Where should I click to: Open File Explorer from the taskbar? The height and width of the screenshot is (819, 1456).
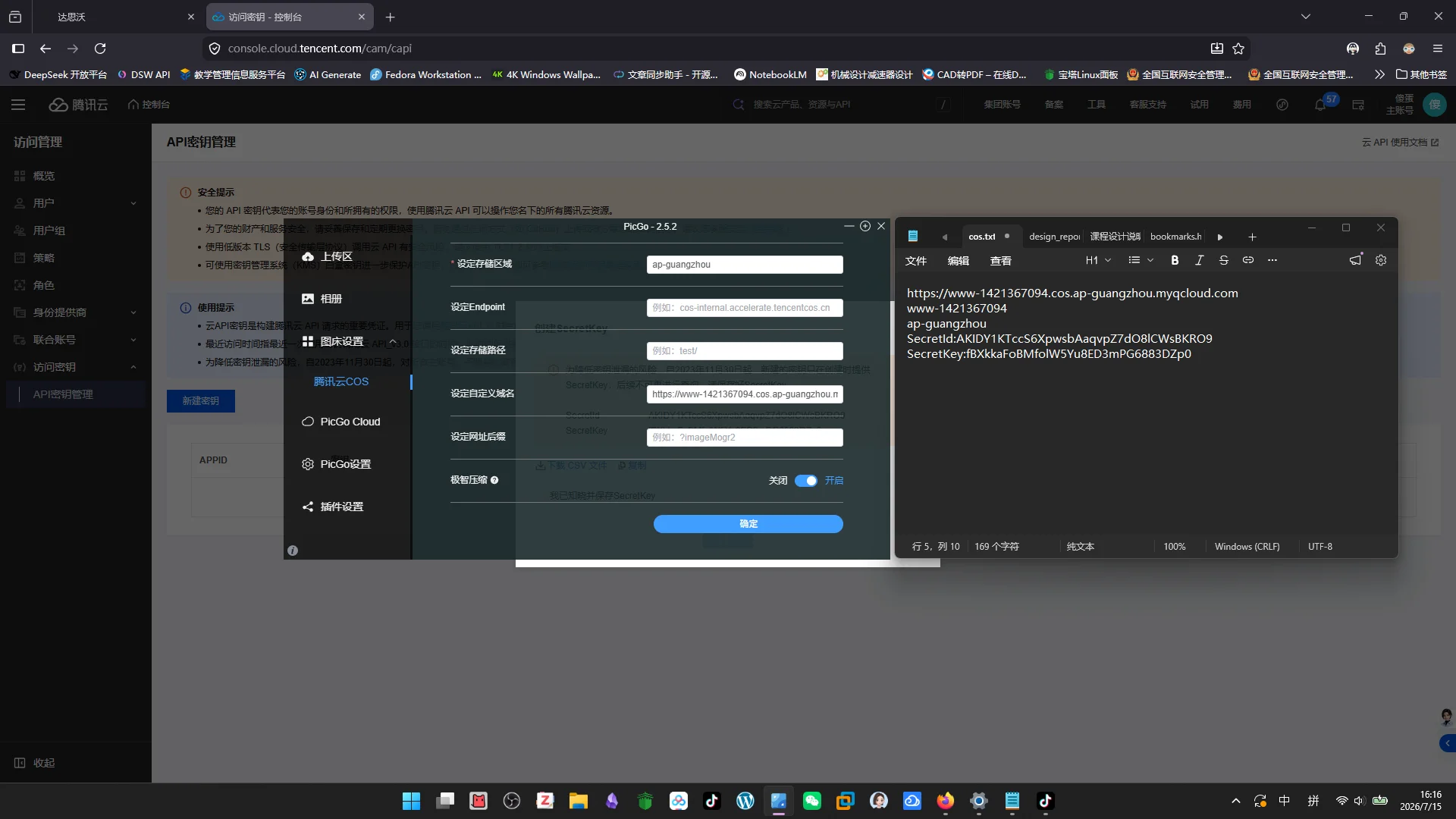tap(579, 801)
